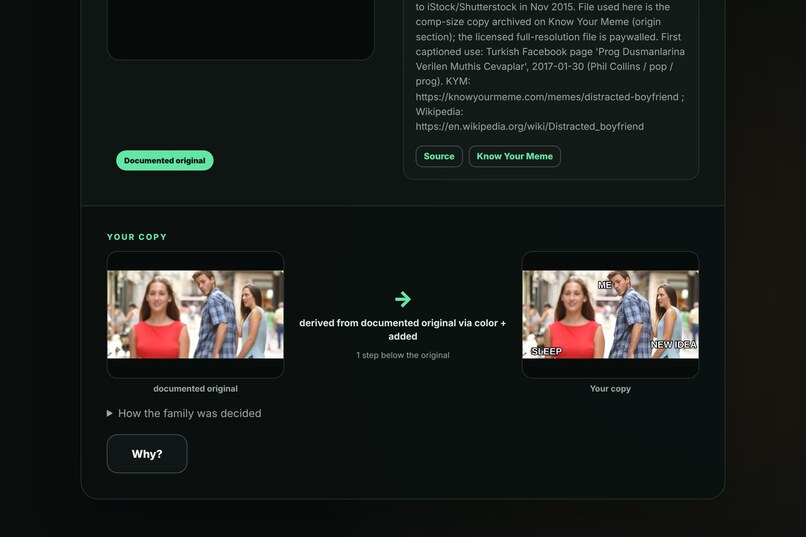Expand How the family was decided
The width and height of the screenshot is (806, 537).
pyautogui.click(x=184, y=413)
